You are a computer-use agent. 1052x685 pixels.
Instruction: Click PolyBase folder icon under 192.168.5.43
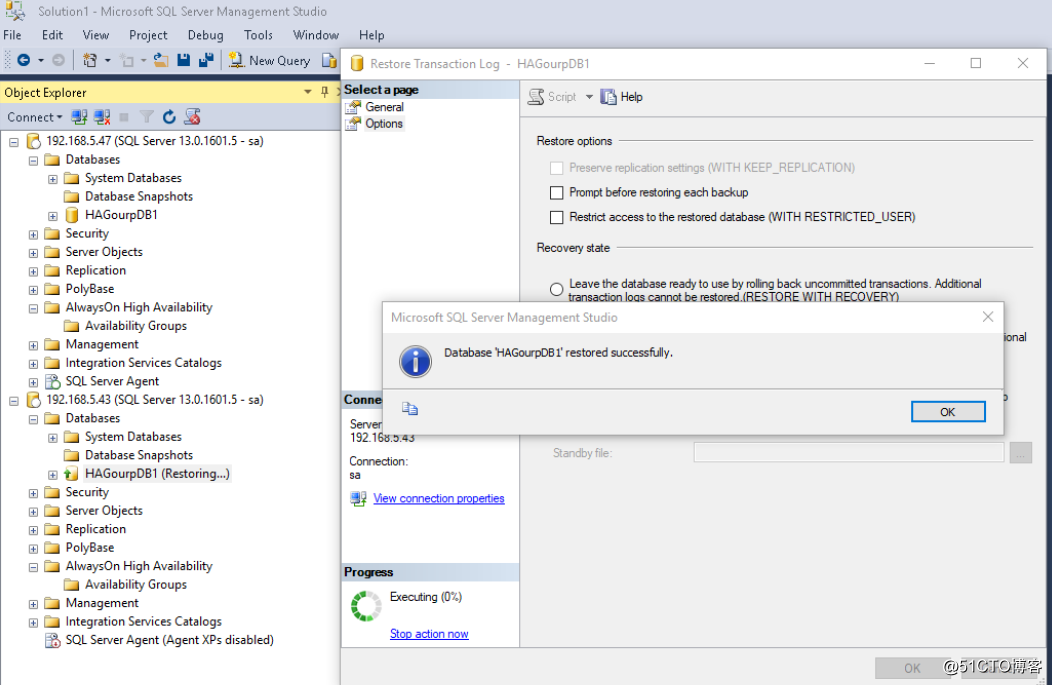(x=52, y=548)
